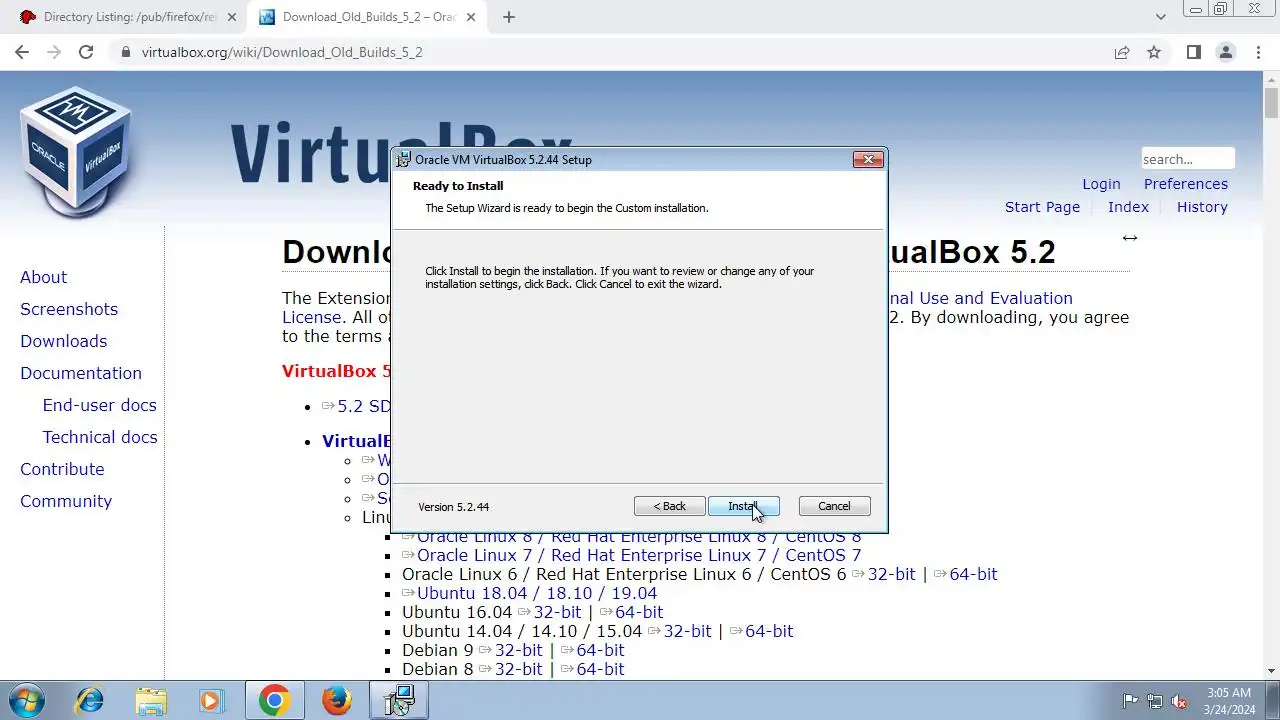This screenshot has height=720, width=1280.
Task: Click page scrollbar down arrow
Action: [x=1271, y=671]
